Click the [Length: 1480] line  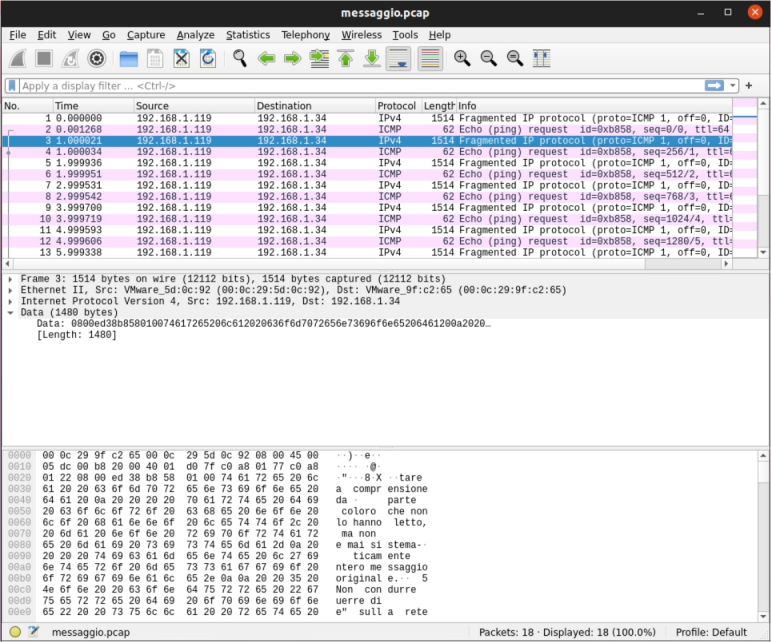77,335
